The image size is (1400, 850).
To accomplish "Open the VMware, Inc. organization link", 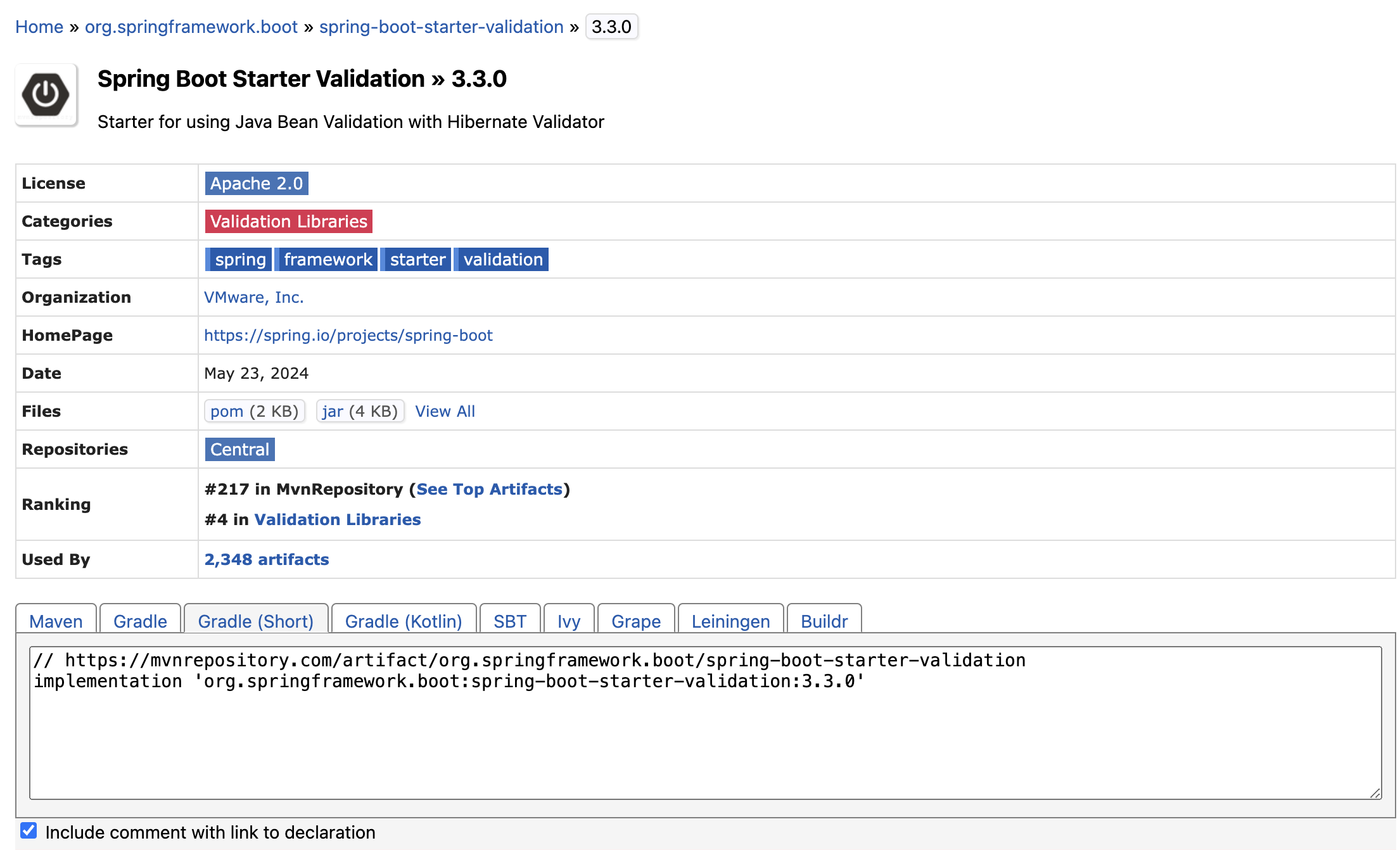I will pos(253,297).
